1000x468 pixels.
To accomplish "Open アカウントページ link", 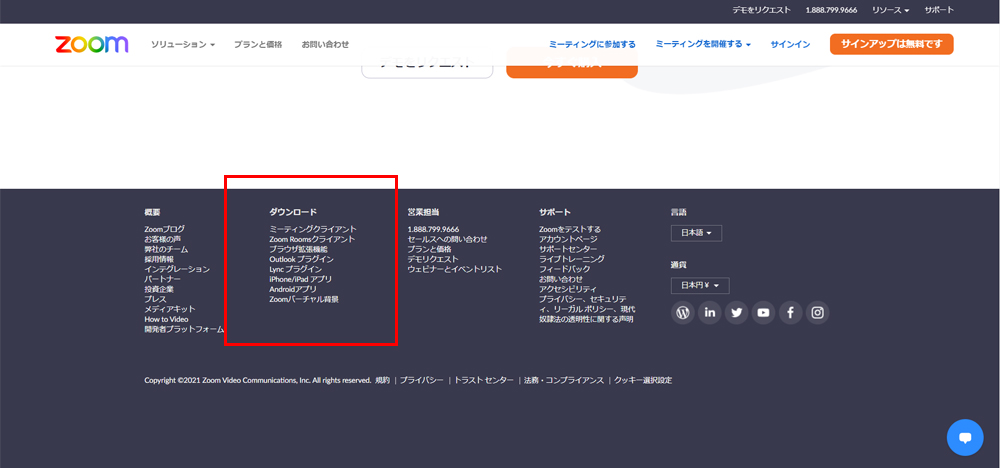I will [x=568, y=239].
